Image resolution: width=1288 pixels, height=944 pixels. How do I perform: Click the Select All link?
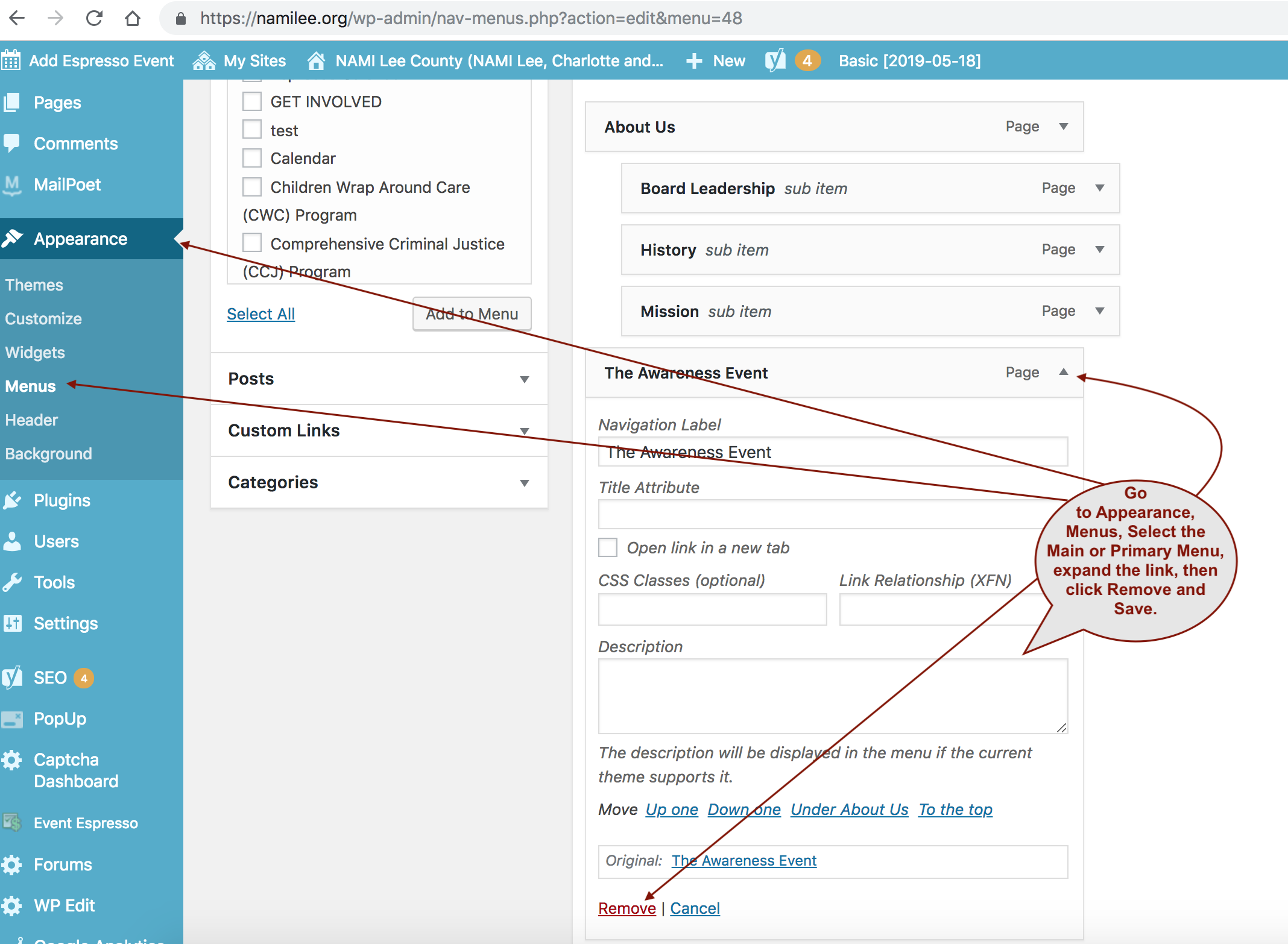point(260,314)
